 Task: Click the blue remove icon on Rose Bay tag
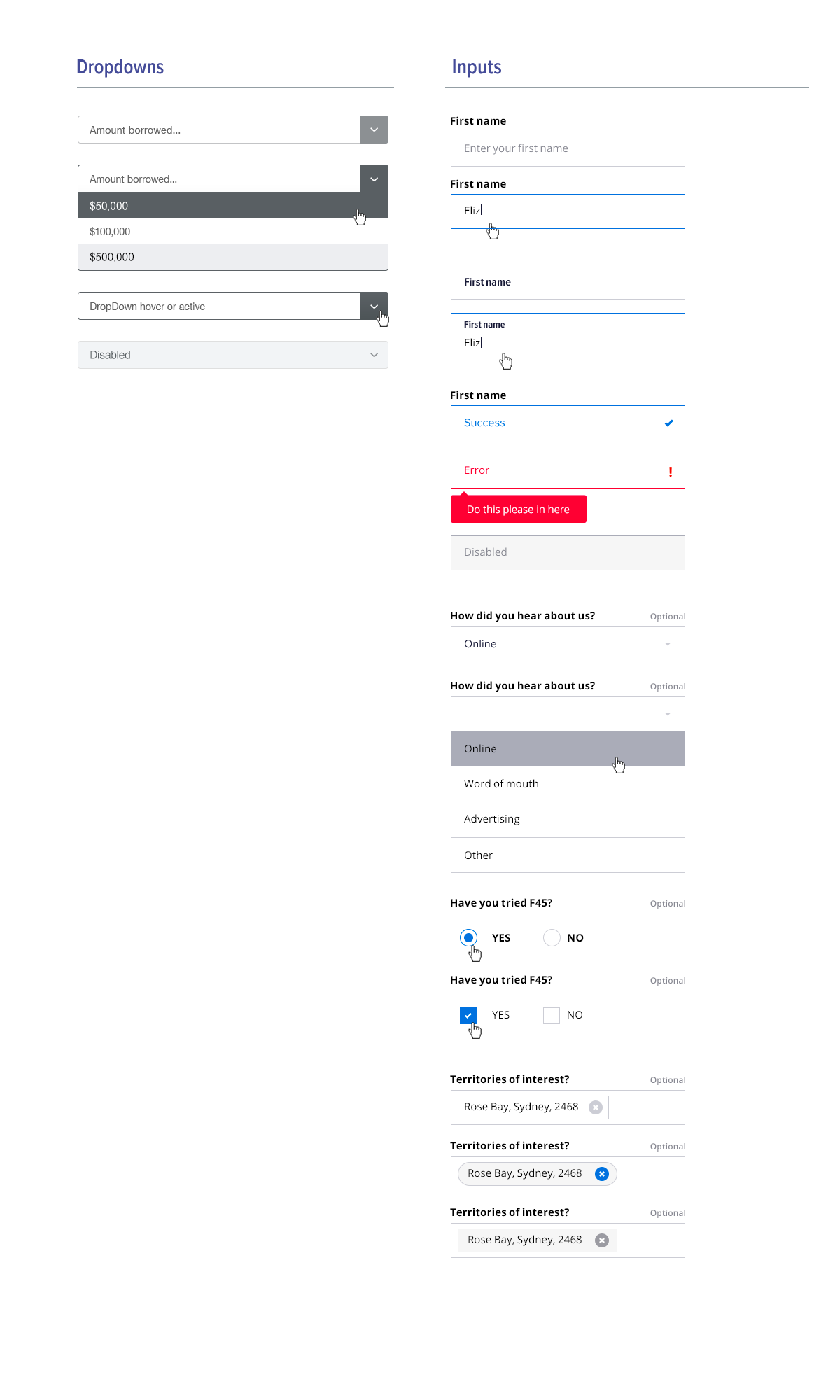[602, 1174]
